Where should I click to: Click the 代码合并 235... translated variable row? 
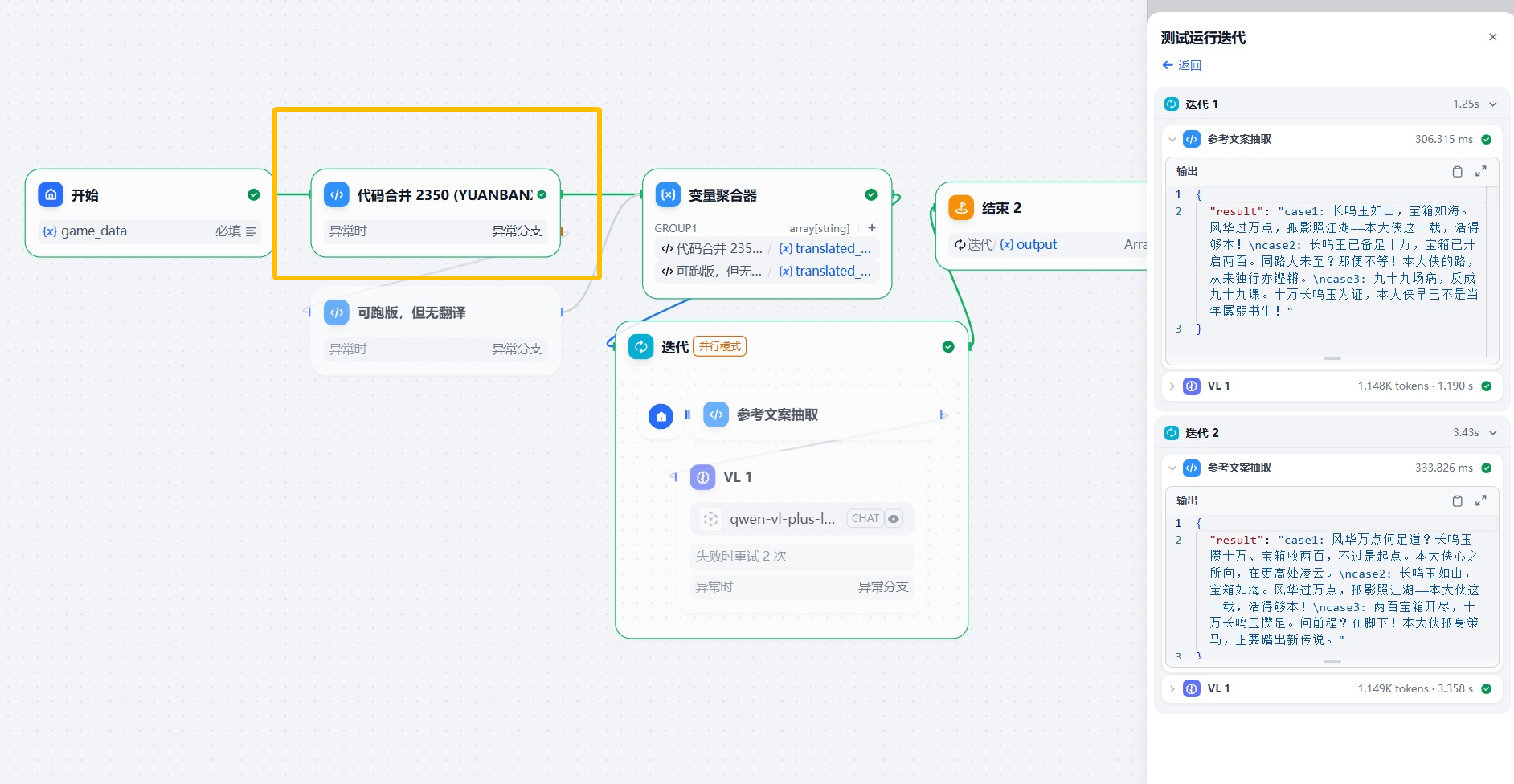767,249
